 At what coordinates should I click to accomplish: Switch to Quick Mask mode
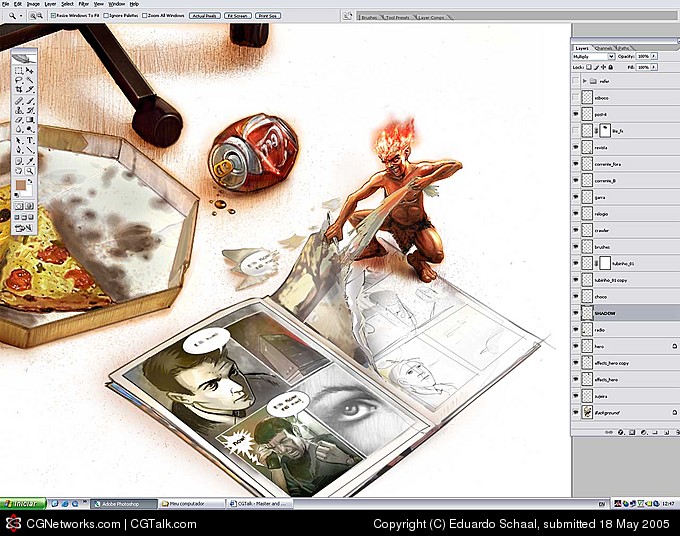click(30, 206)
